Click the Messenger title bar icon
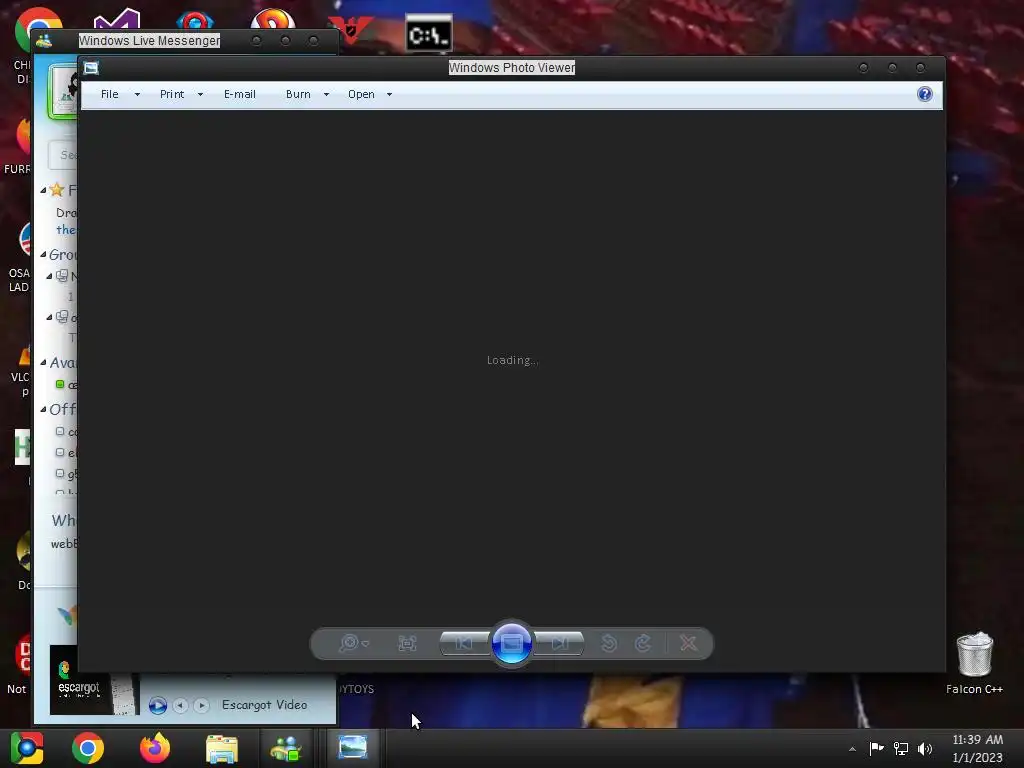The height and width of the screenshot is (768, 1024). (44, 41)
